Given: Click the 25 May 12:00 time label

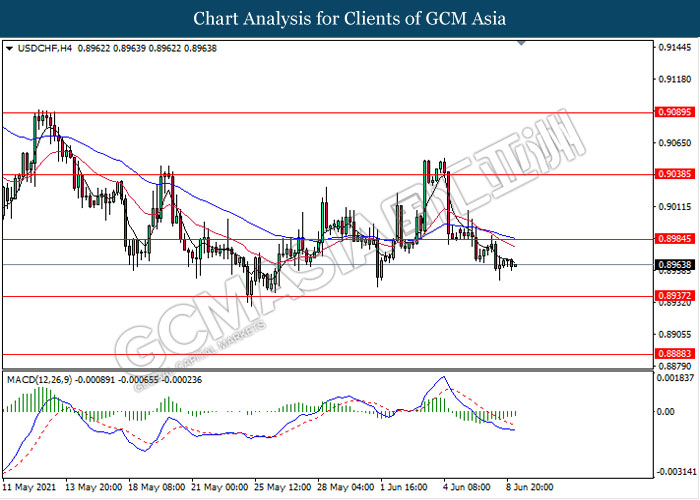Looking at the screenshot, I should [x=283, y=487].
